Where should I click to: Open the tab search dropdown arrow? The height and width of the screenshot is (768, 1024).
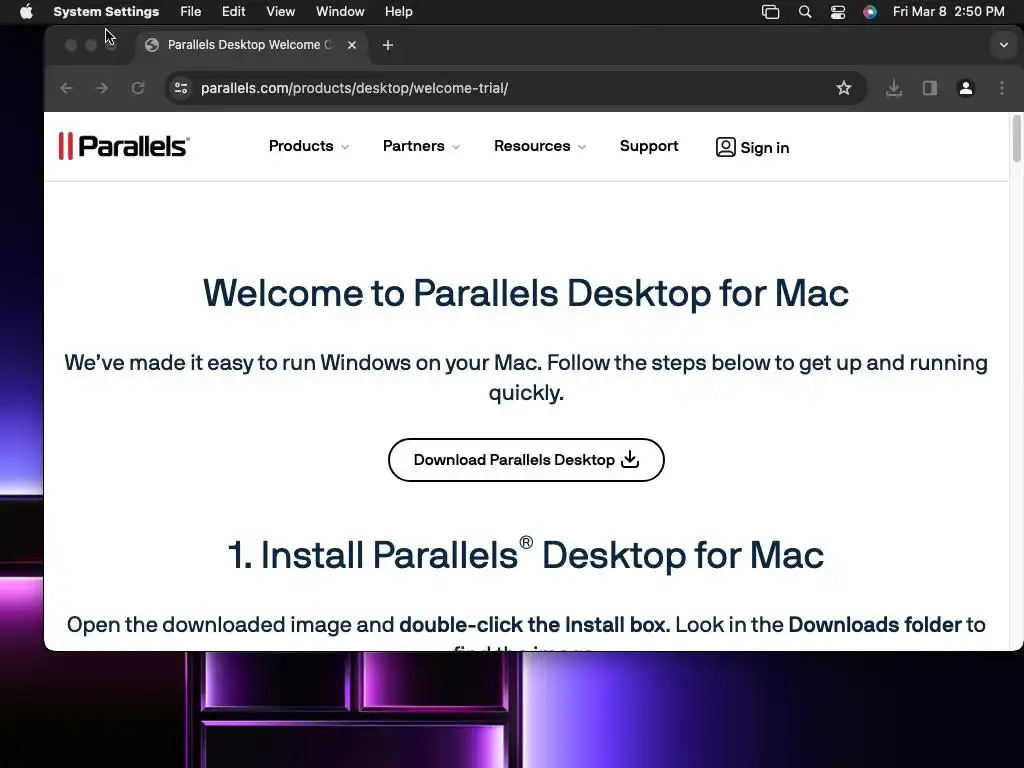(x=1004, y=45)
